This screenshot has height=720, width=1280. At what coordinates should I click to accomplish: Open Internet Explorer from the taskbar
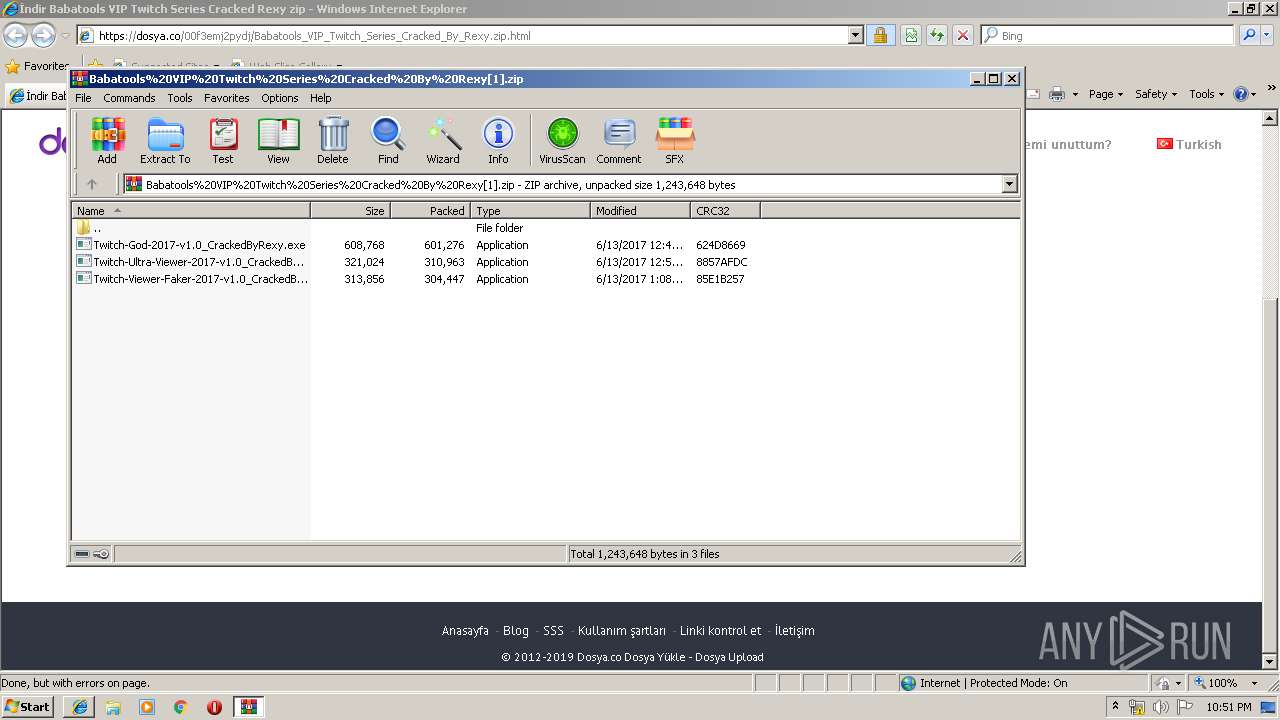(x=80, y=707)
